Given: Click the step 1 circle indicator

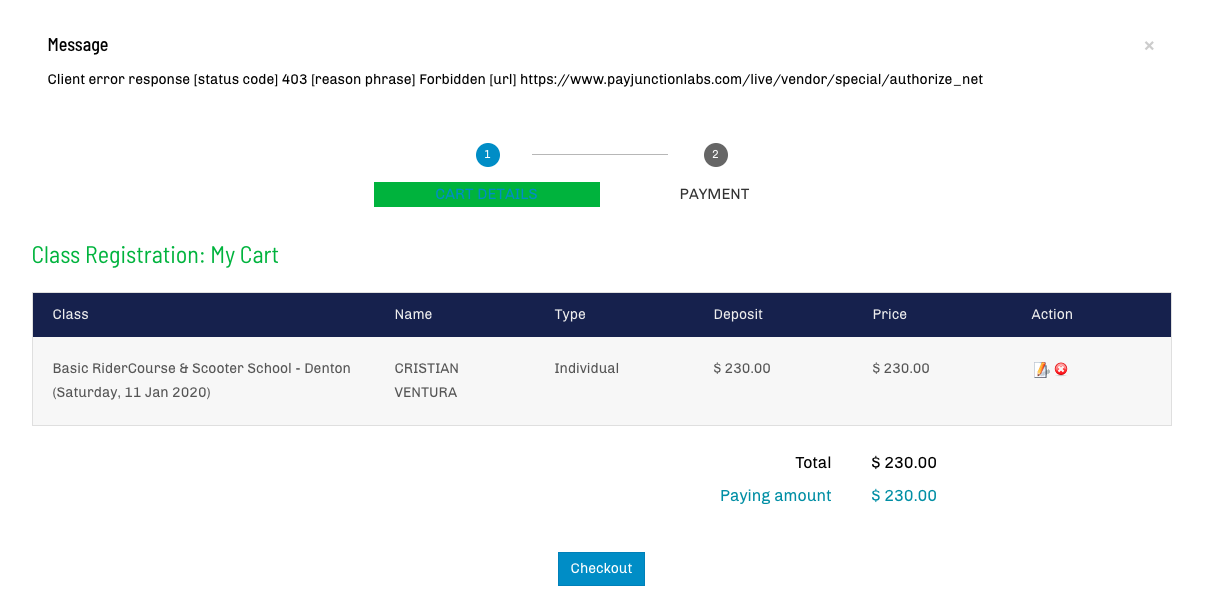Looking at the screenshot, I should pos(488,155).
